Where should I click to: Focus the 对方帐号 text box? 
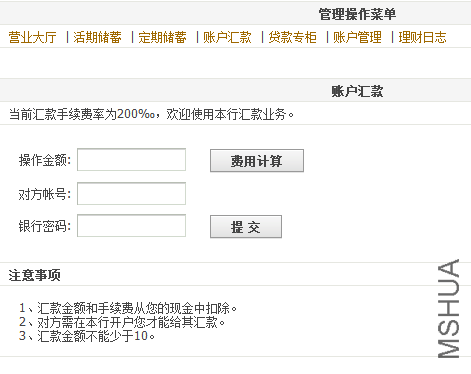131,193
